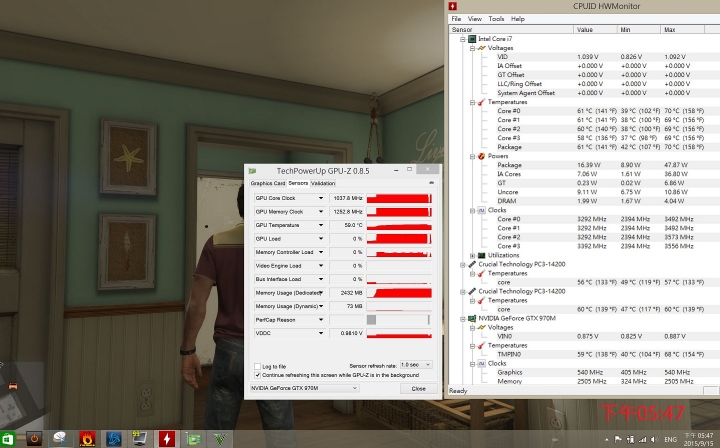This screenshot has height=448, width=720.
Task: Open the orange power icon taskbar app
Action: click(34, 439)
